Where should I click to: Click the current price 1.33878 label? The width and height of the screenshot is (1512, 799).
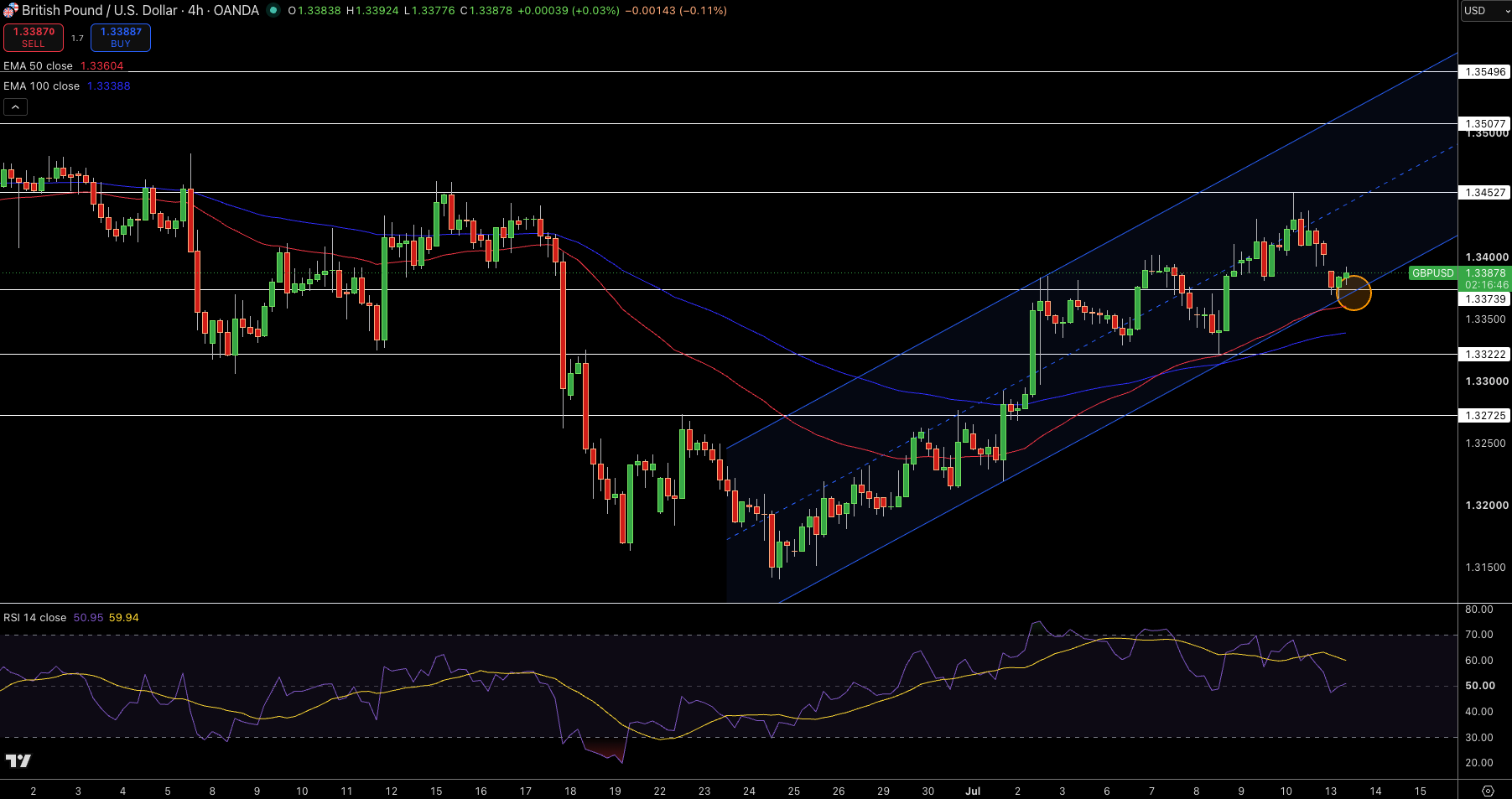point(1485,272)
